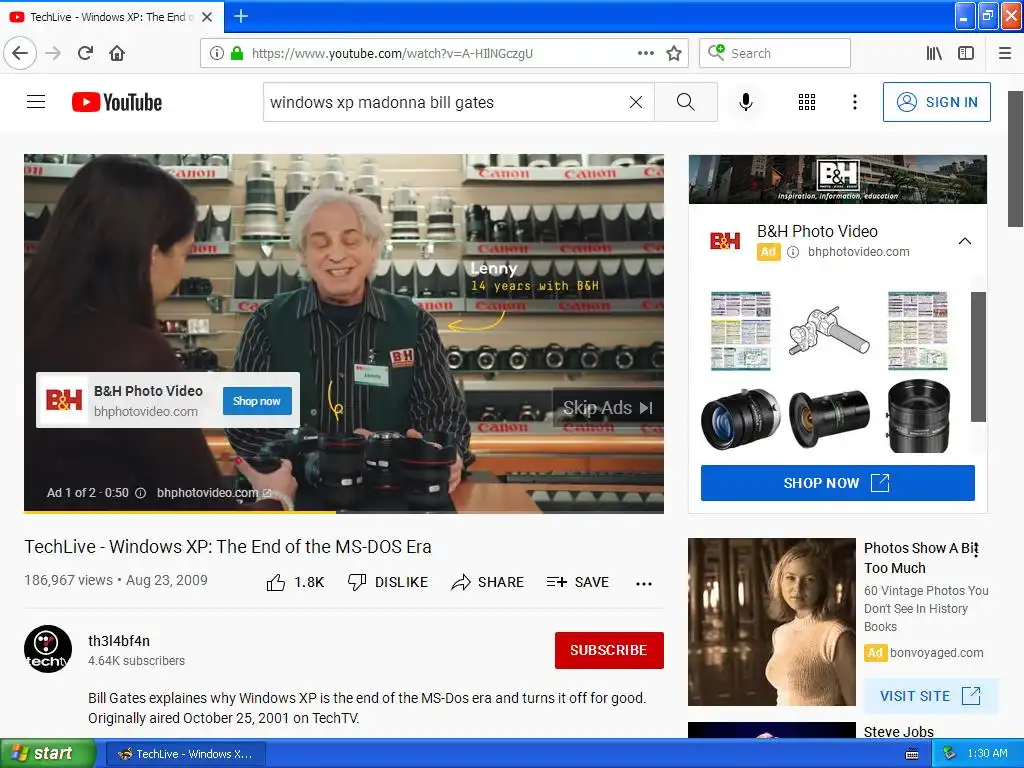Open YouTube apps grid
The height and width of the screenshot is (768, 1024).
pos(807,102)
